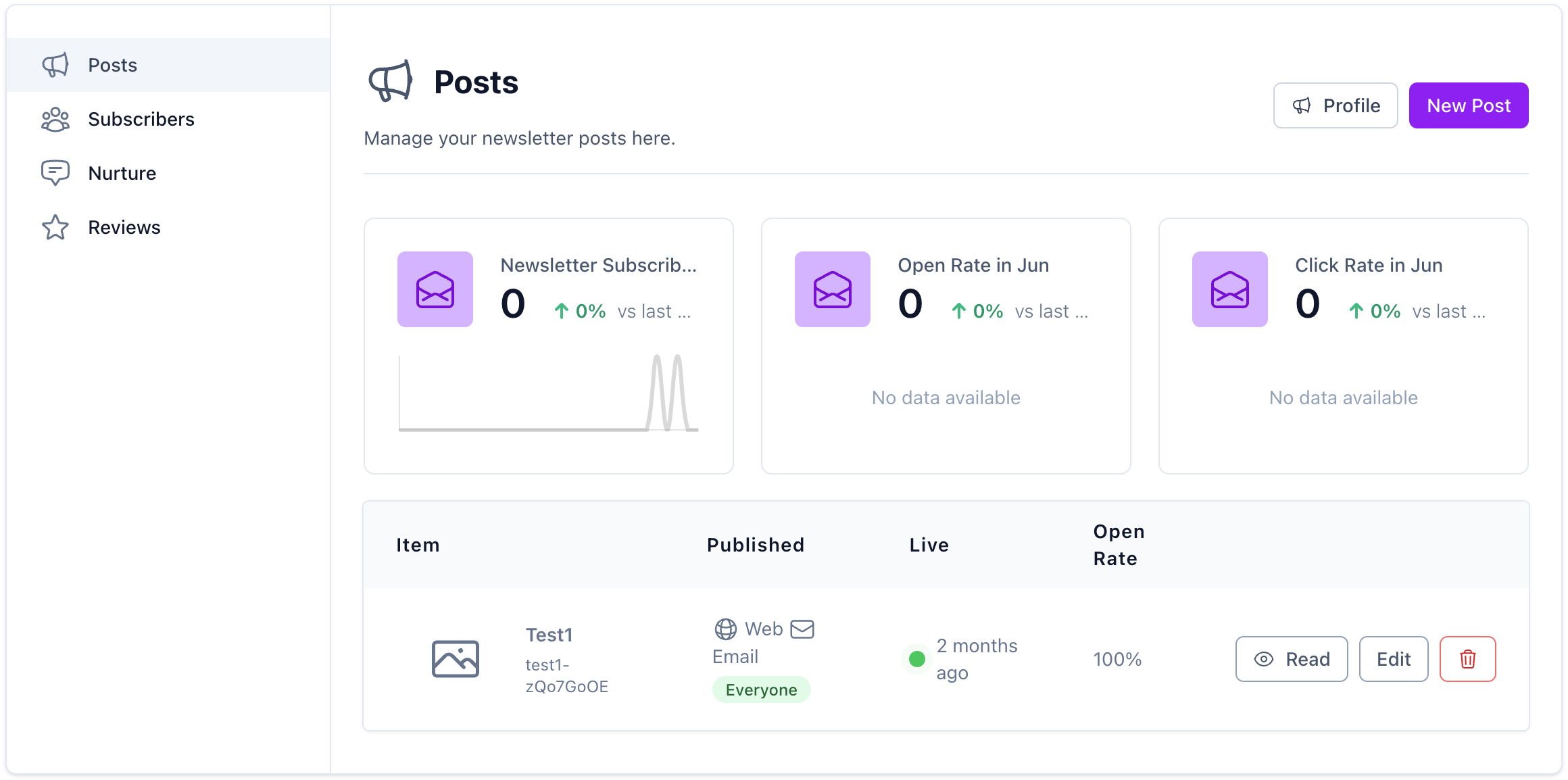The width and height of the screenshot is (1568, 780).
Task: Click the 100% open rate value
Action: click(x=1118, y=659)
